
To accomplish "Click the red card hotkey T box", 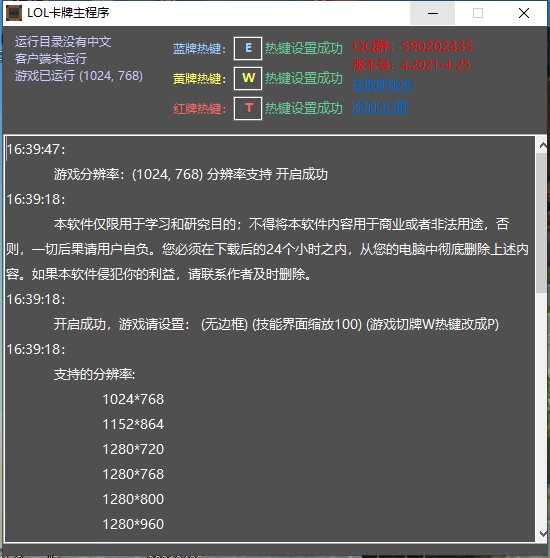I will tap(248, 108).
